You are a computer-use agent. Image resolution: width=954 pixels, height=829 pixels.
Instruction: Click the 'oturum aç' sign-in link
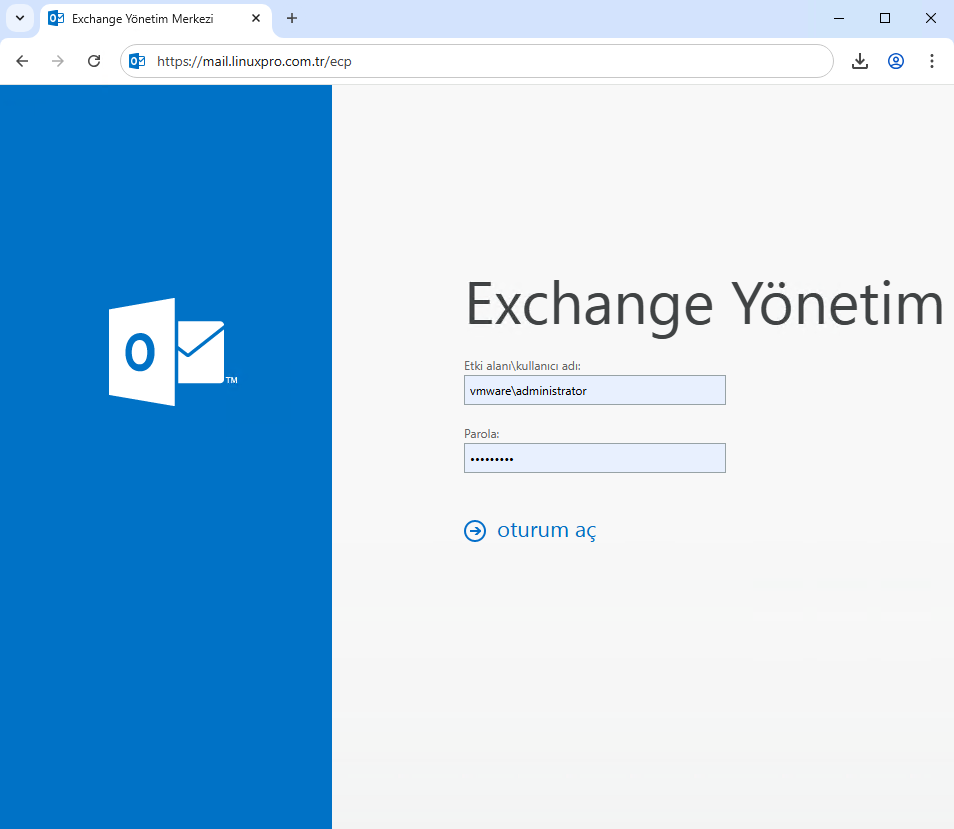[x=546, y=531]
